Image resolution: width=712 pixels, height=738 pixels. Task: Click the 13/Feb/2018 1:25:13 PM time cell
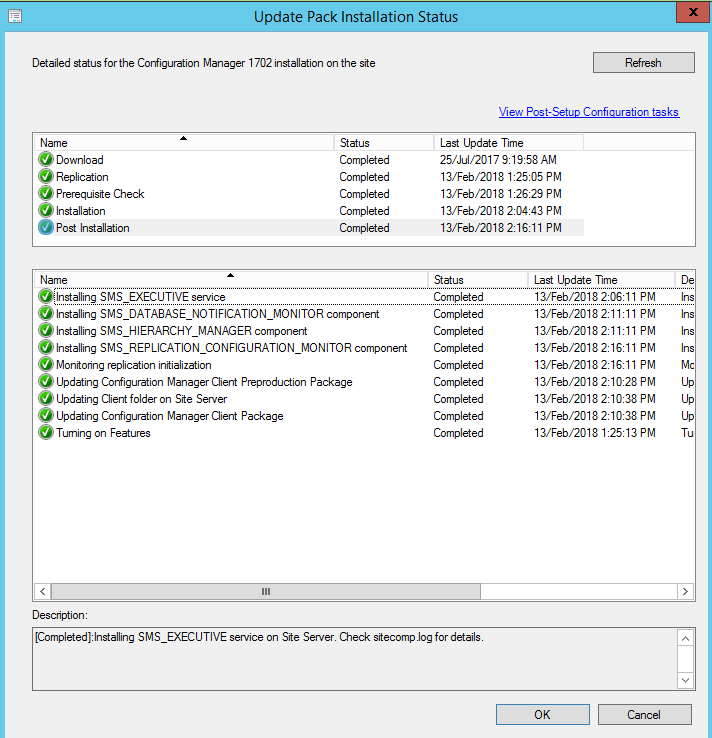595,433
